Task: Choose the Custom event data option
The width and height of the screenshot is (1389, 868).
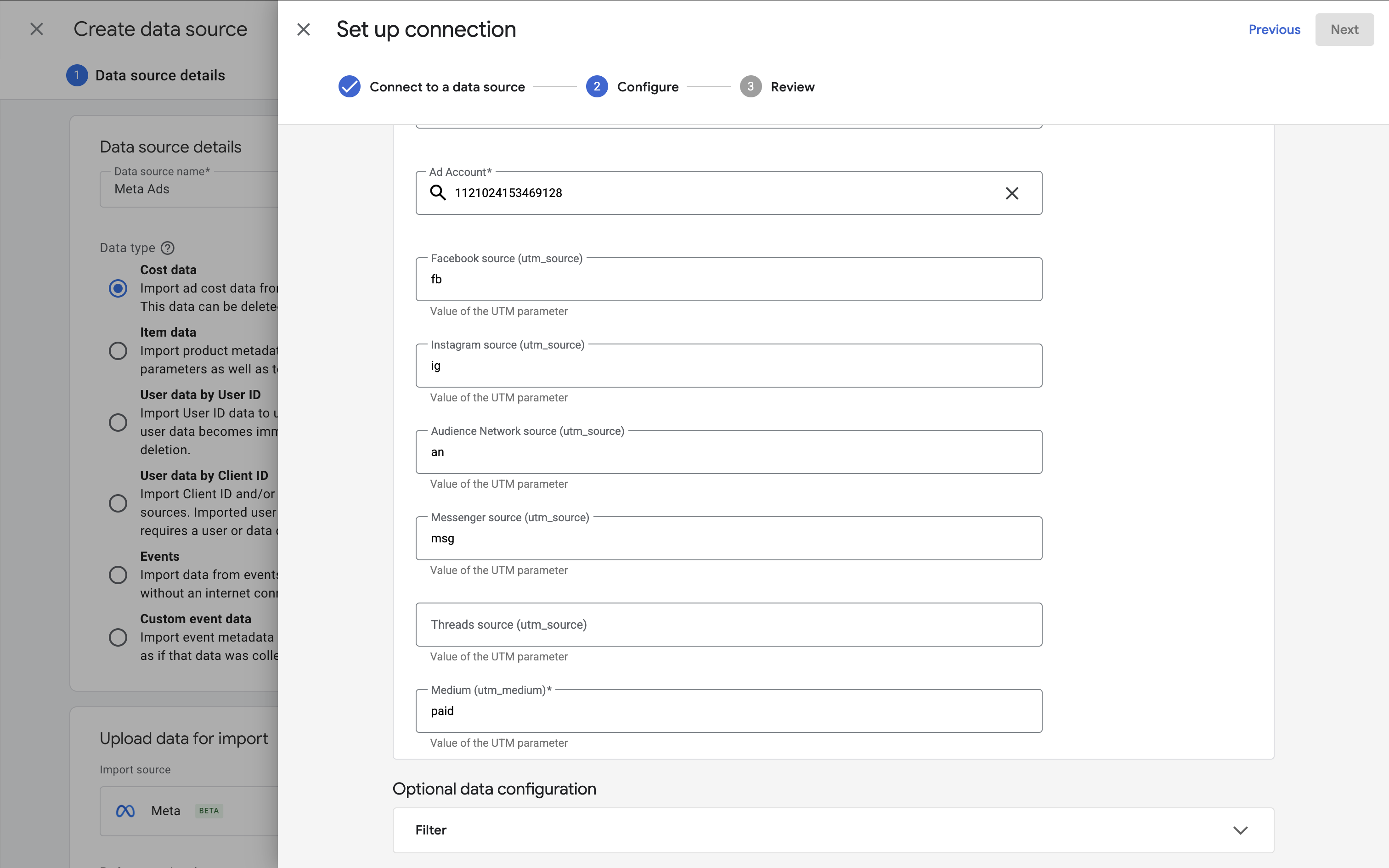Action: [x=118, y=637]
